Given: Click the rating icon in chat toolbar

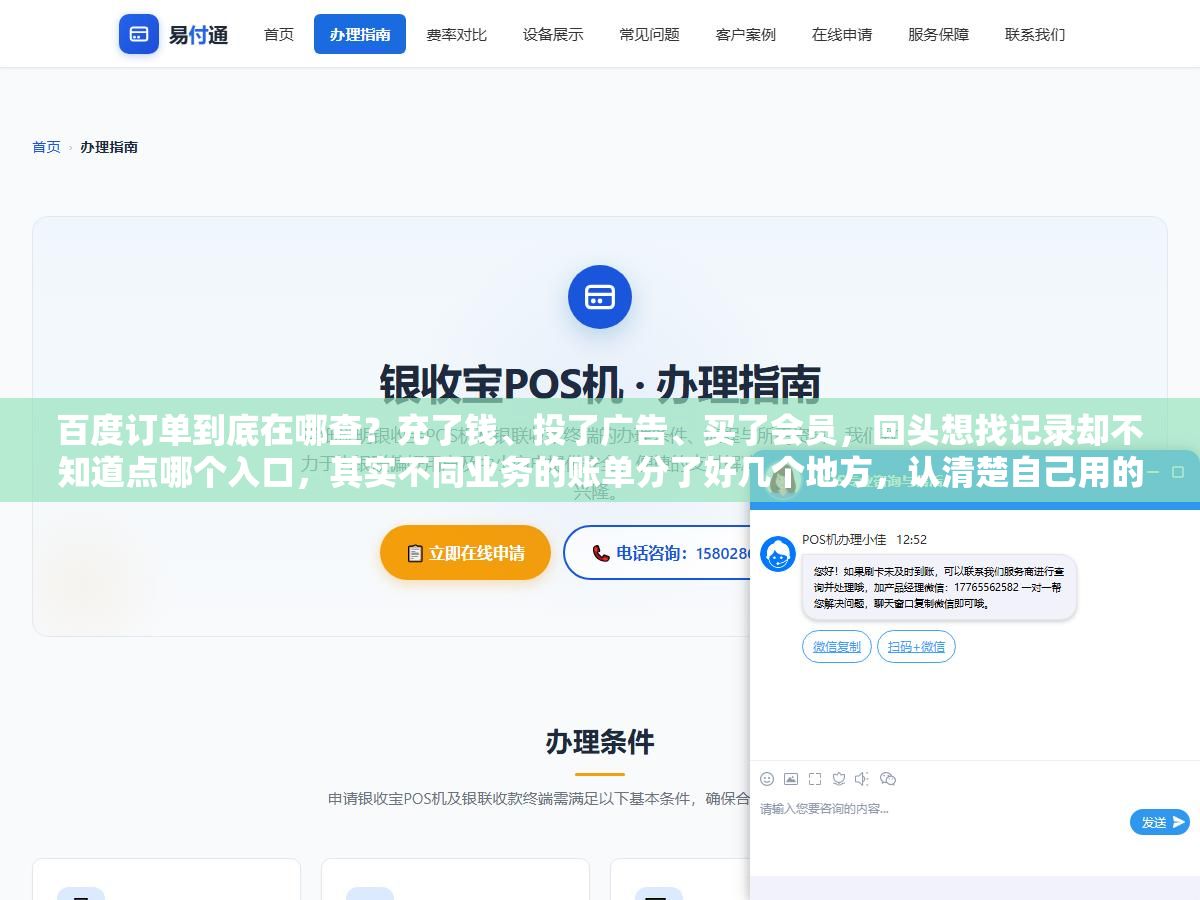Looking at the screenshot, I should click(x=839, y=778).
